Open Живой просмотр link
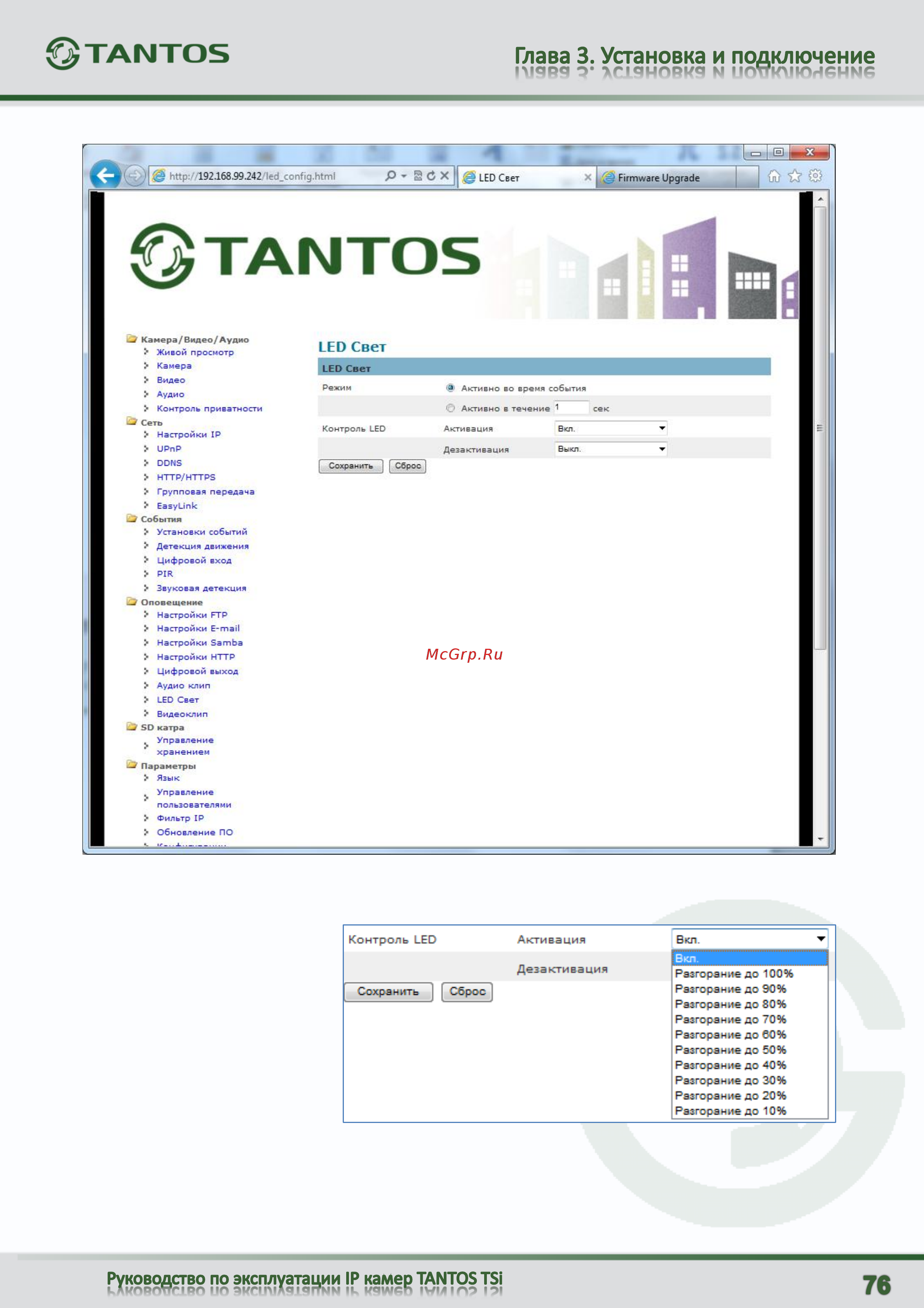Image resolution: width=924 pixels, height=1308 pixels. point(195,352)
